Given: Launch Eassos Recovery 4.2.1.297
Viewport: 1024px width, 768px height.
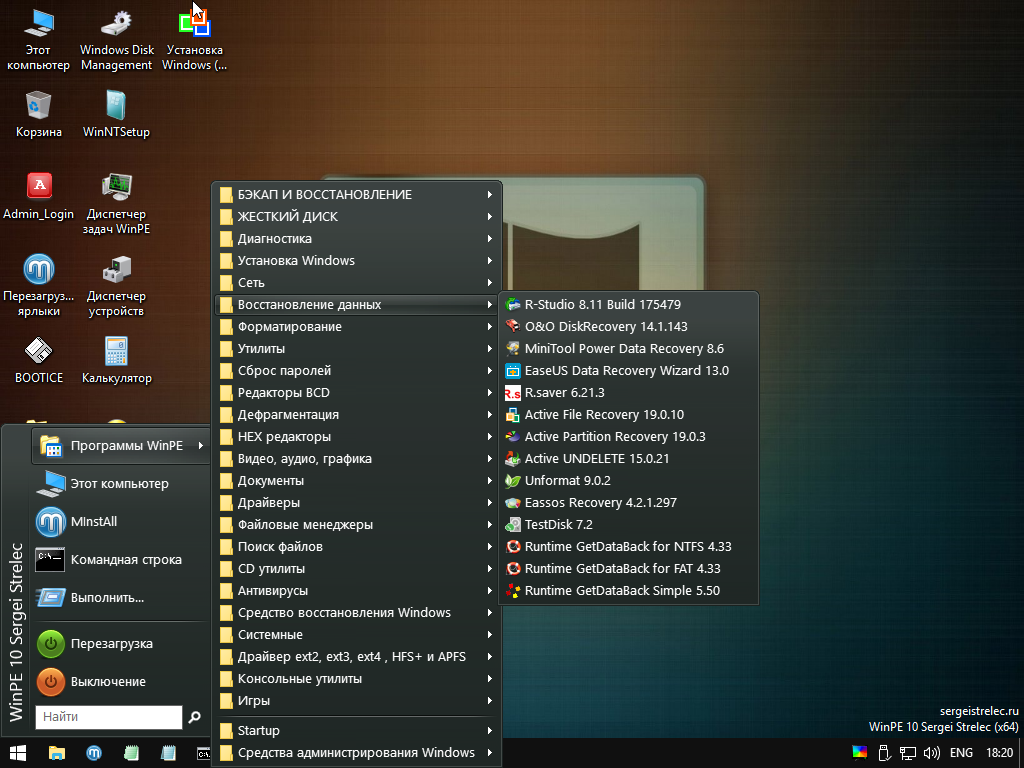Looking at the screenshot, I should click(x=628, y=502).
